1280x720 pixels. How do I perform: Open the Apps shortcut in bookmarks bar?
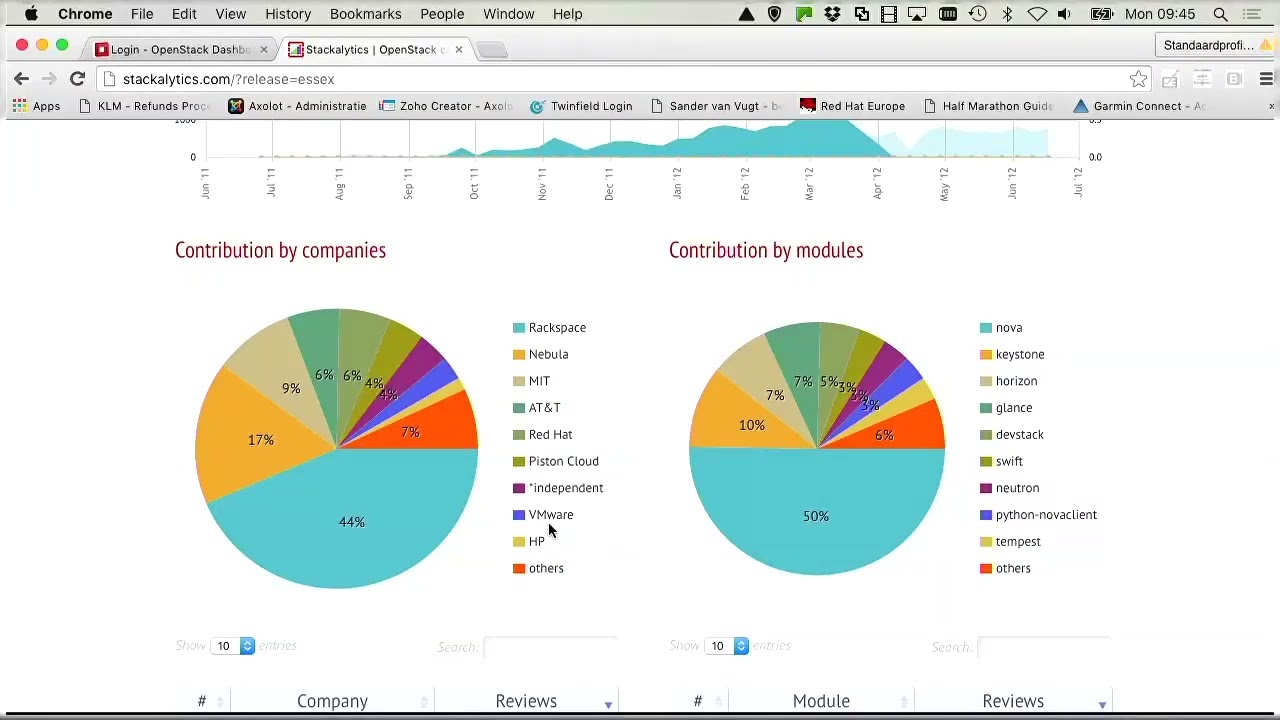coord(36,106)
